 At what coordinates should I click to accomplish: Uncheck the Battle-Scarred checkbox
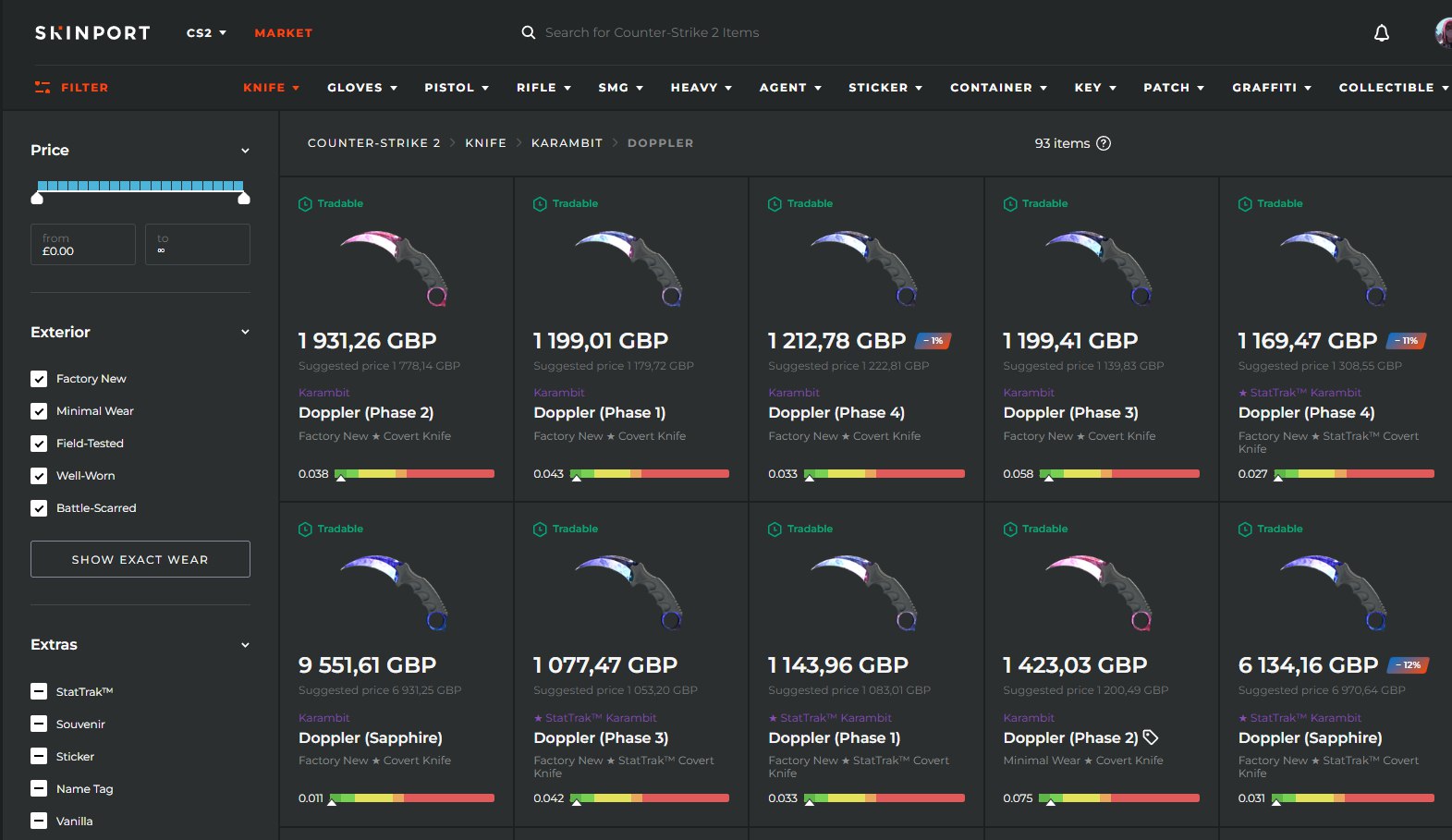(39, 508)
